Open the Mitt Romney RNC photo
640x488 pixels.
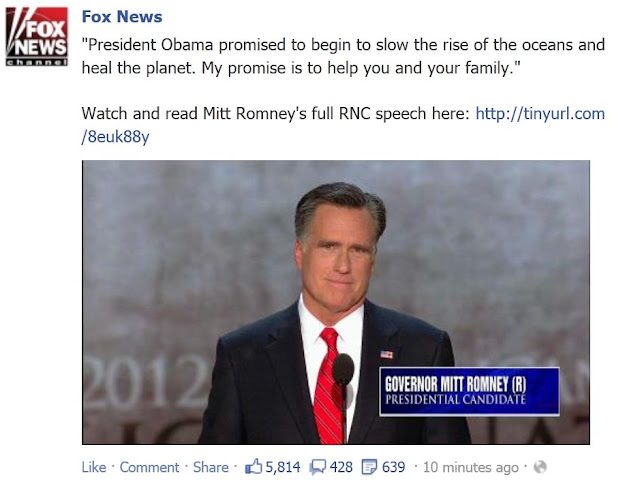click(x=336, y=302)
